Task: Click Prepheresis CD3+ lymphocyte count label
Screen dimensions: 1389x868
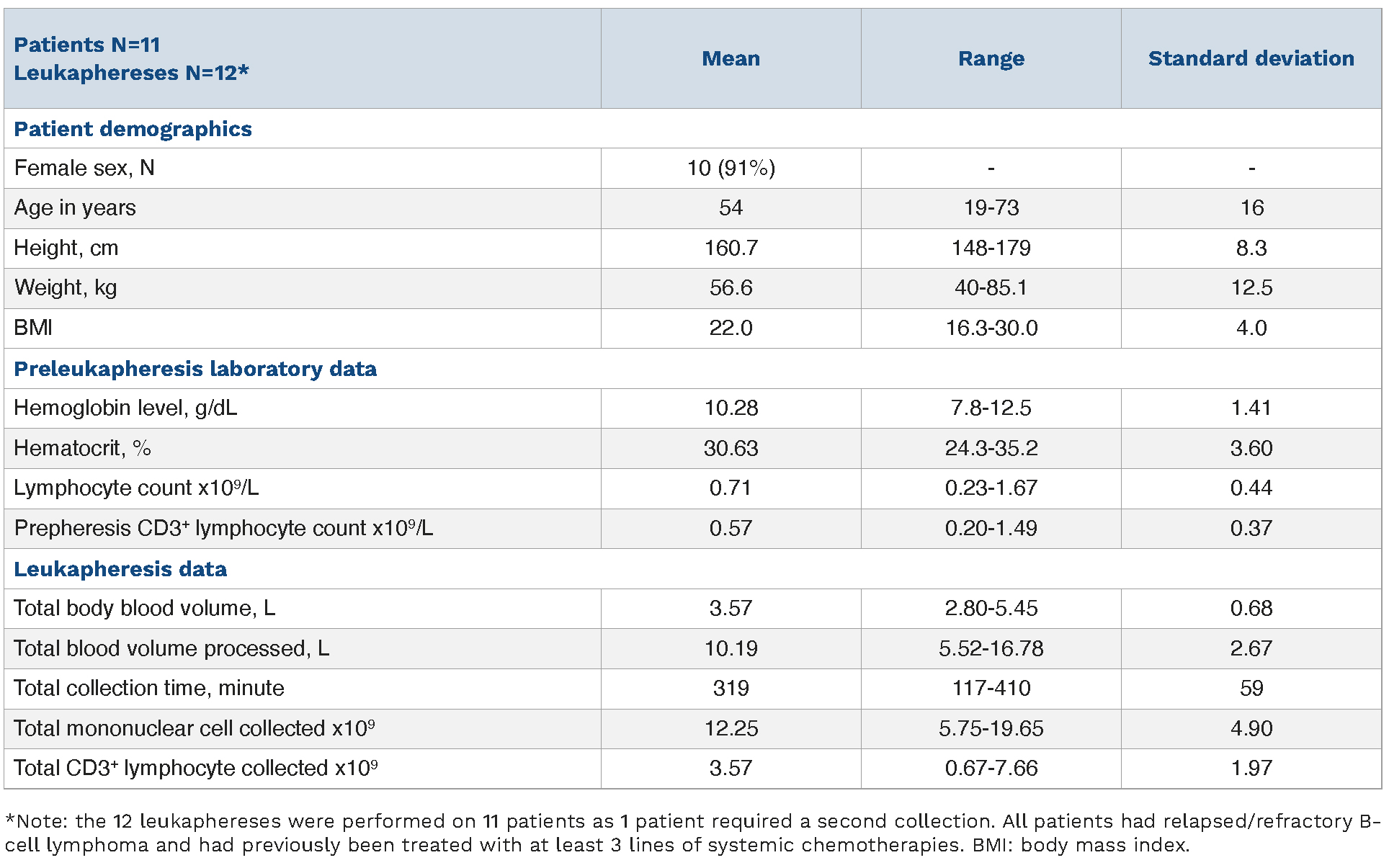Action: pos(223,528)
